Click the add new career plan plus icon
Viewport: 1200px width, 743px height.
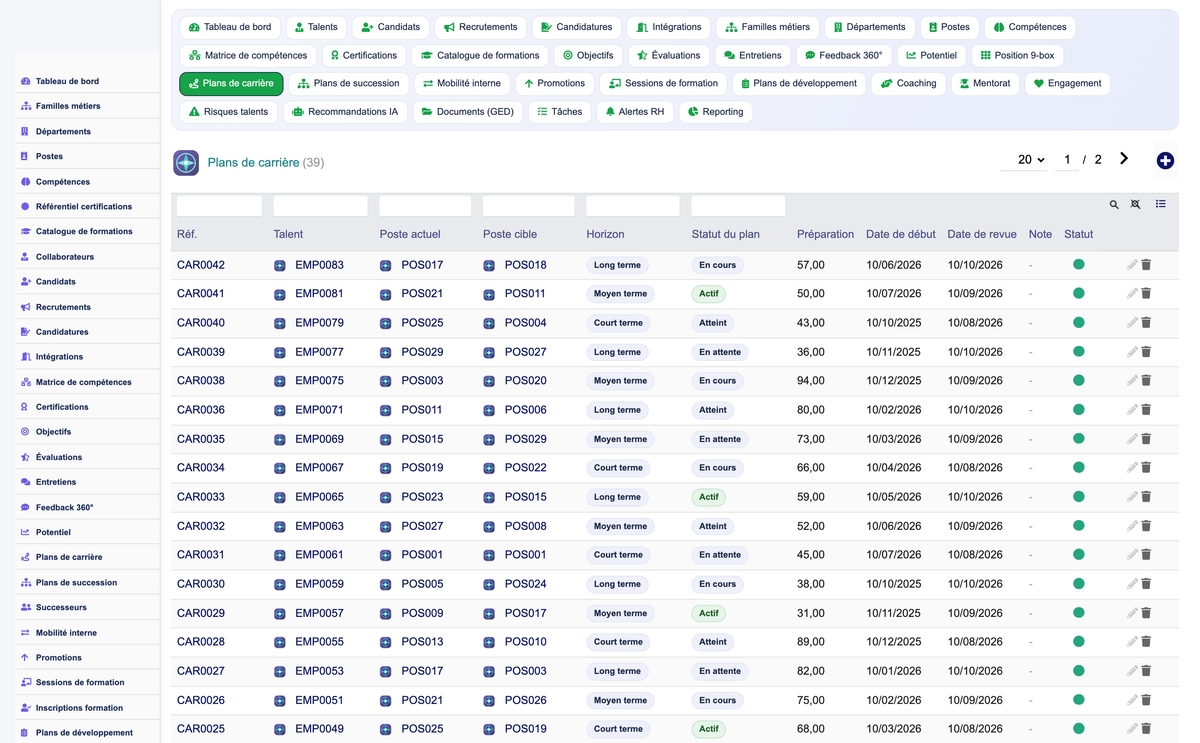click(1165, 161)
